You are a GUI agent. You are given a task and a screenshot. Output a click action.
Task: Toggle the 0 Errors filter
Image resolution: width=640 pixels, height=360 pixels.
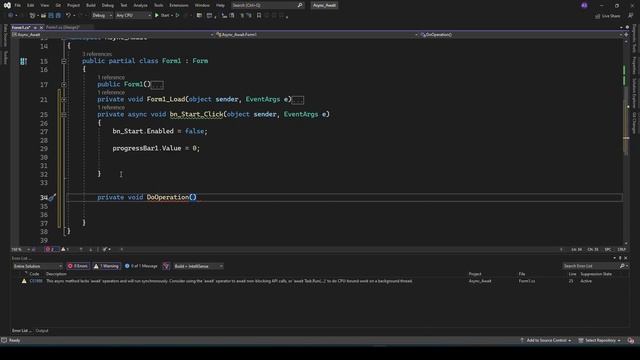78,266
